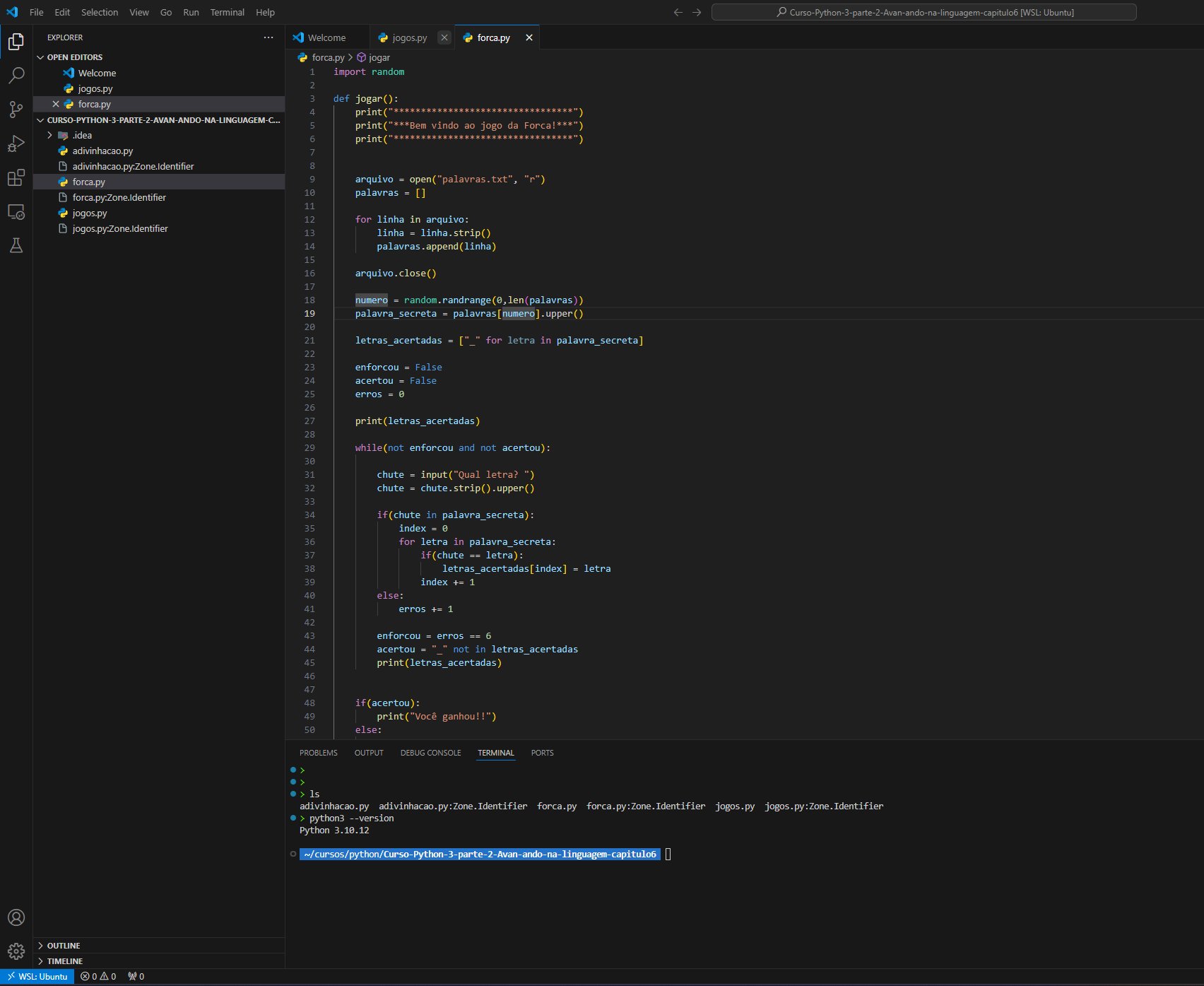
Task: Open the Run menu
Action: coord(190,12)
